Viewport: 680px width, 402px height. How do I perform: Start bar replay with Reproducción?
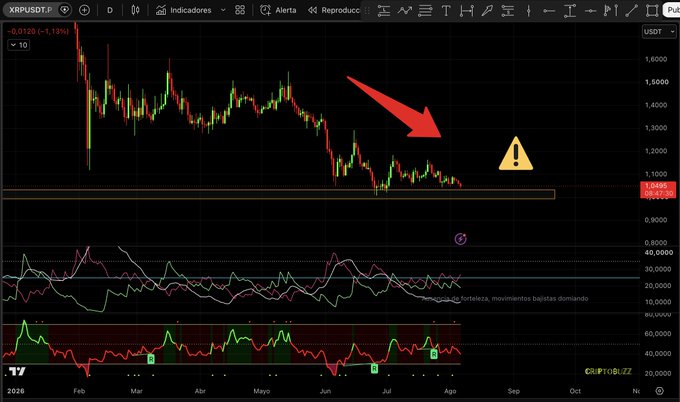[x=334, y=10]
